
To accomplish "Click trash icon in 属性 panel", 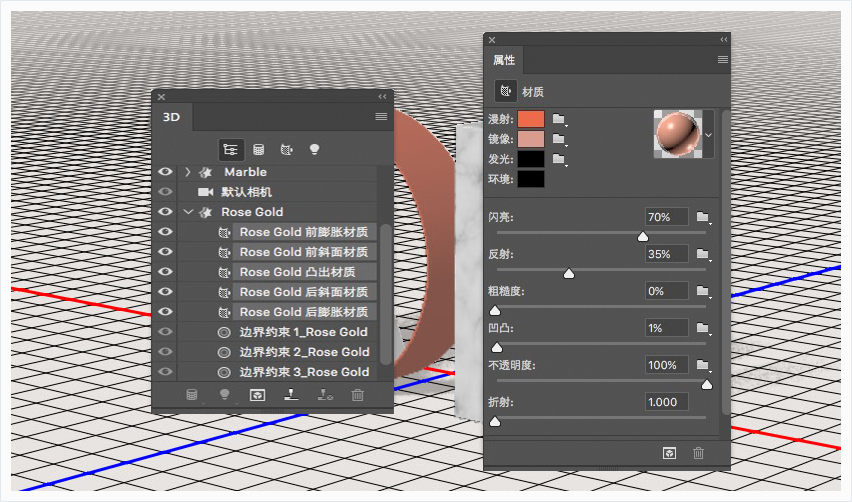I will [x=699, y=453].
